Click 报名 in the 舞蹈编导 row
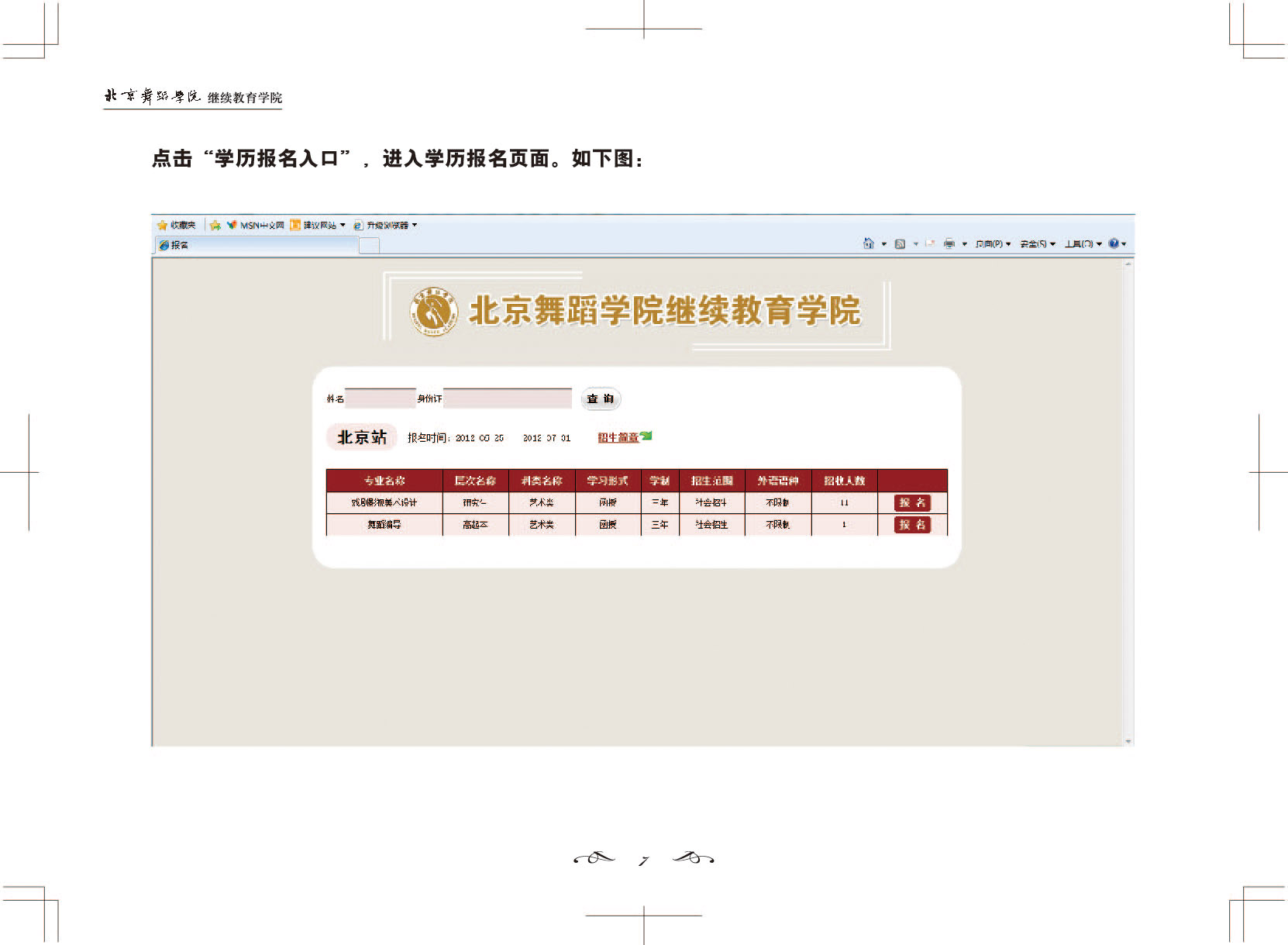The width and height of the screenshot is (1288, 945). coord(912,525)
